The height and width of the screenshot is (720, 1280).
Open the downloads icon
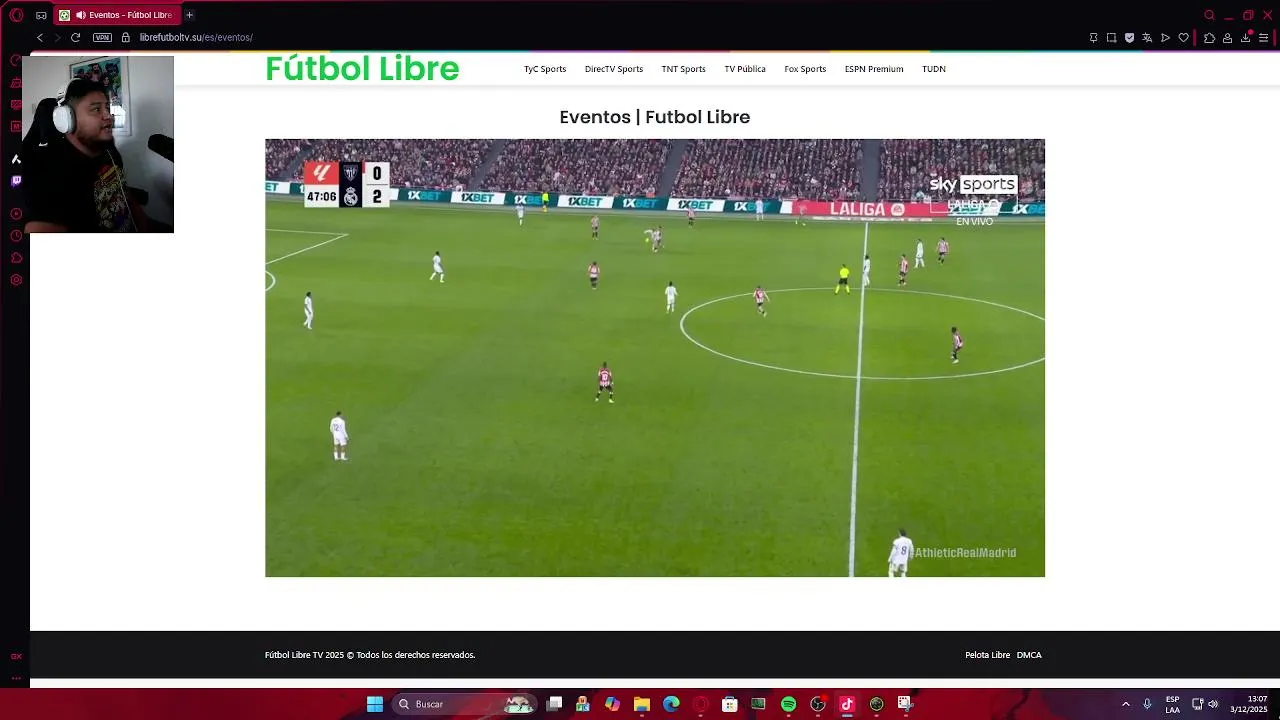tap(1245, 38)
